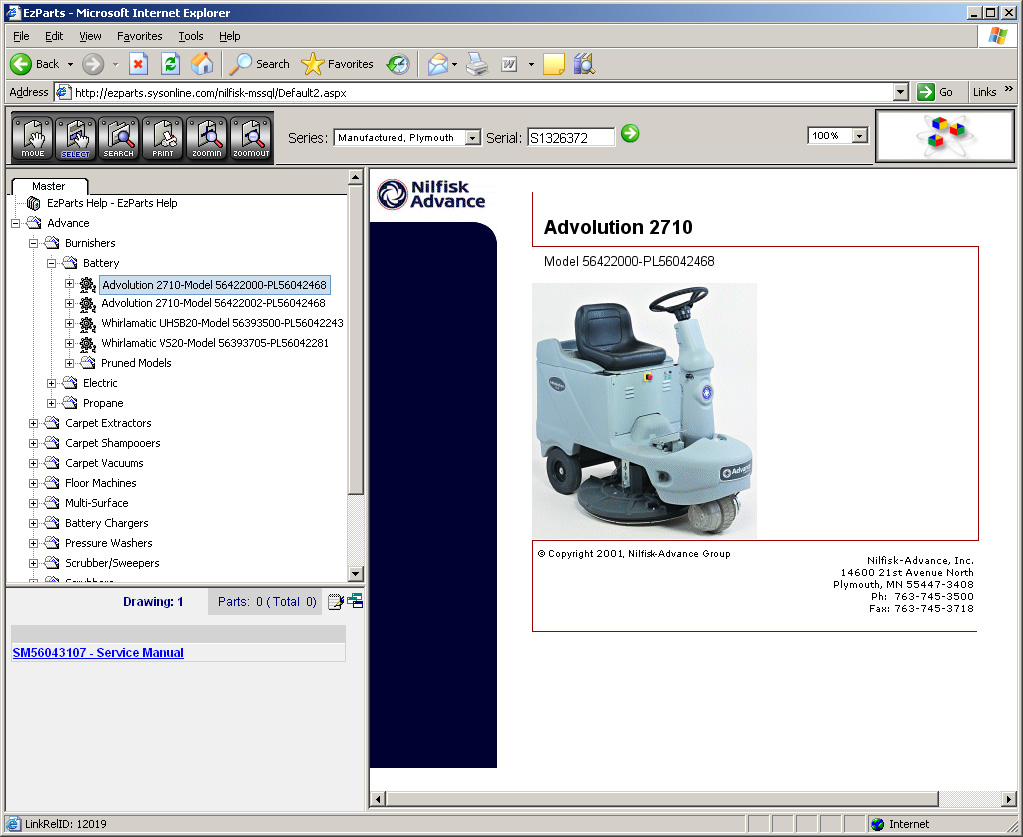Refresh the current page

(170, 64)
